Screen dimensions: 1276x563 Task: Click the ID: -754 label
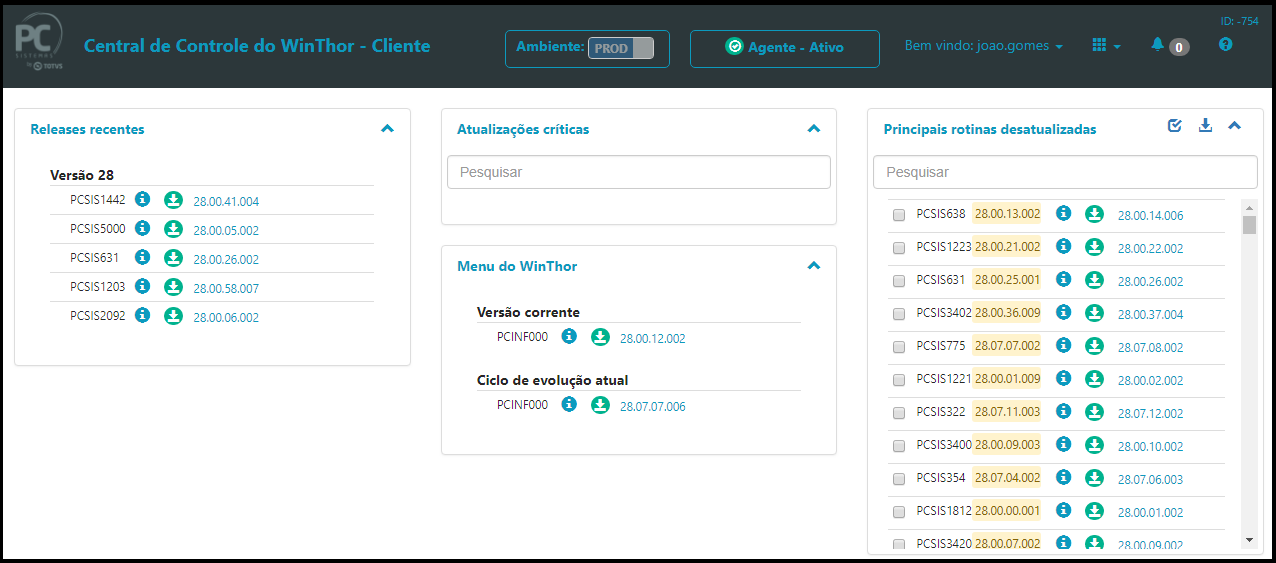[1239, 21]
